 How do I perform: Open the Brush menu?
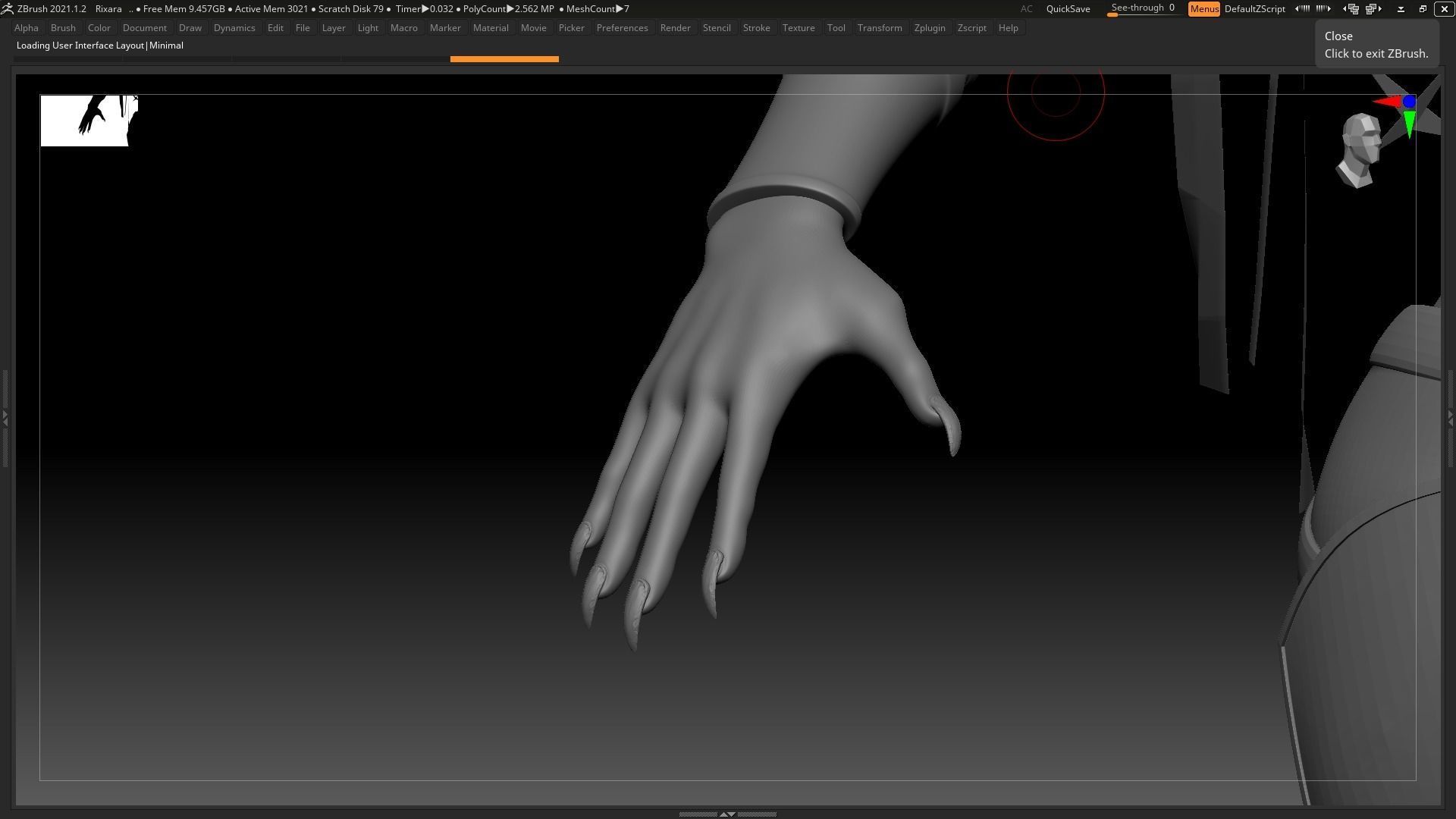click(63, 28)
